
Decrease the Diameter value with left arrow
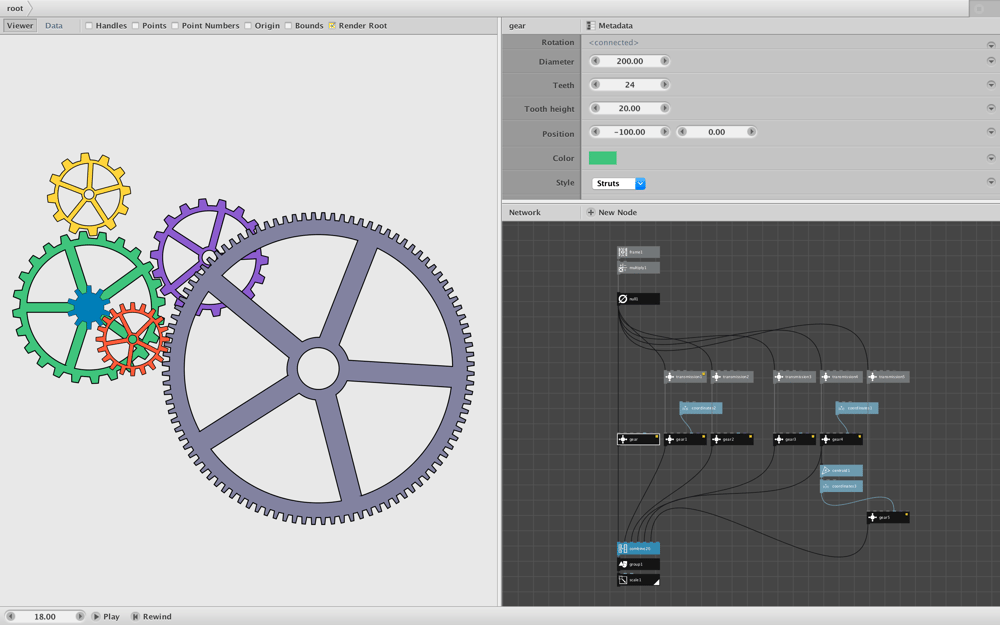pyautogui.click(x=595, y=61)
